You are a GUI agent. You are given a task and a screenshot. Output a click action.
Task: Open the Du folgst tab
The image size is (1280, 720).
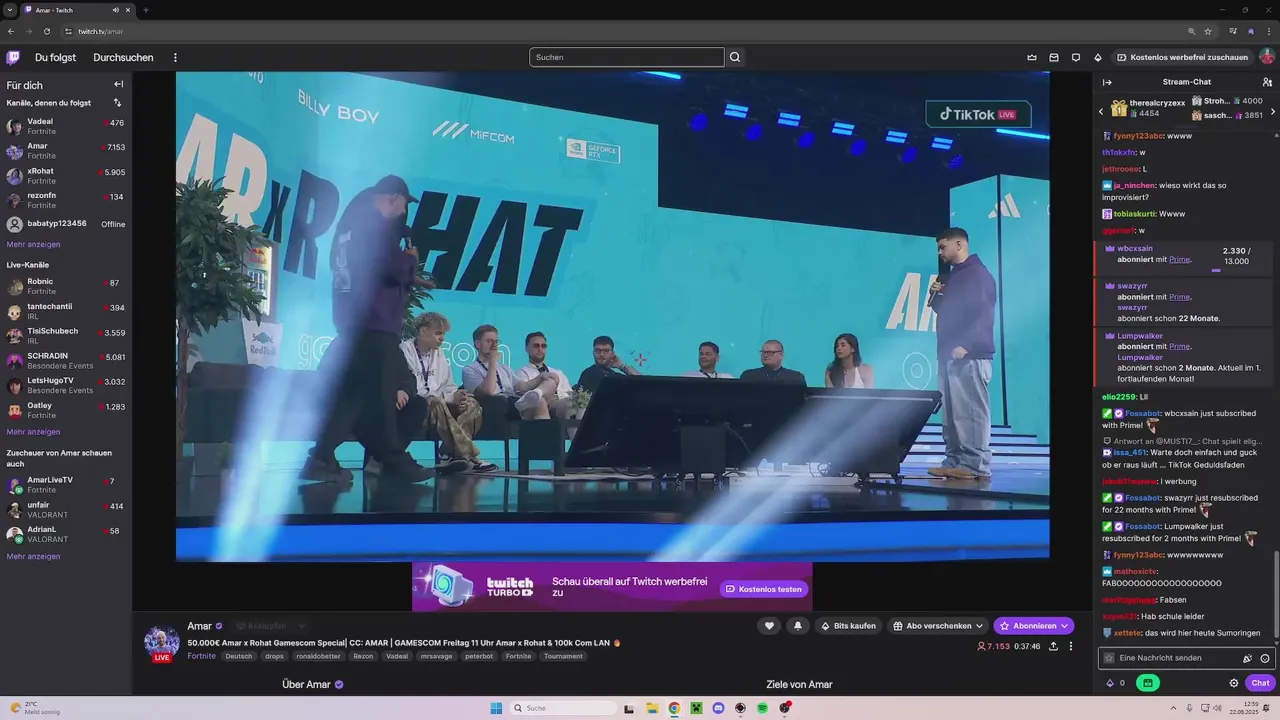click(55, 58)
